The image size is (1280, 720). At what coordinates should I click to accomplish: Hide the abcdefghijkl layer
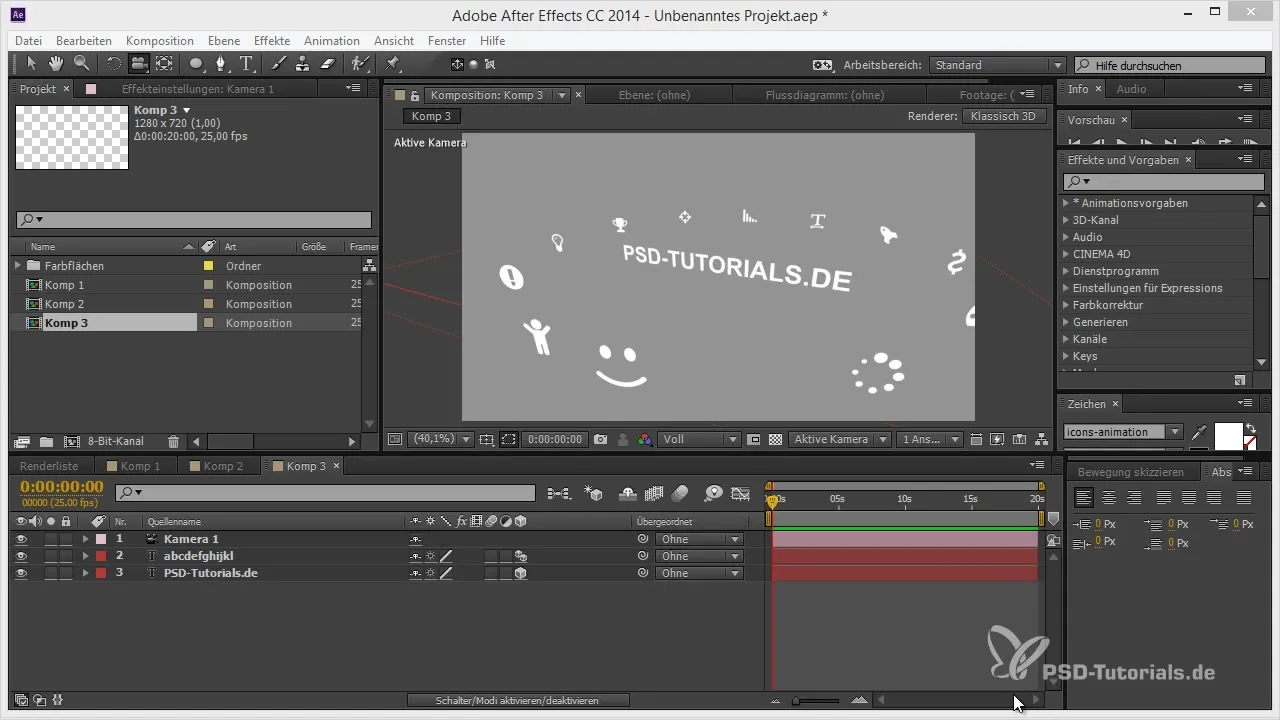tap(21, 556)
